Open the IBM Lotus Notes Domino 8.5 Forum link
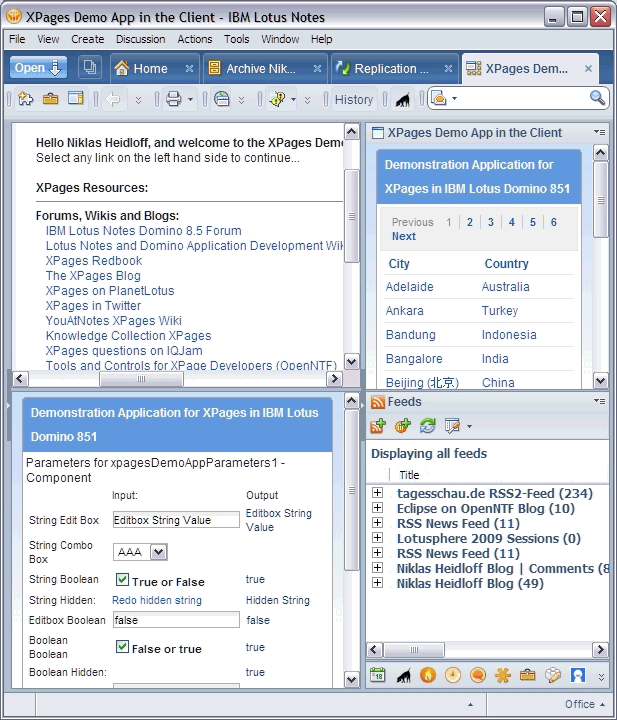Image resolution: width=617 pixels, height=720 pixels. (x=143, y=231)
